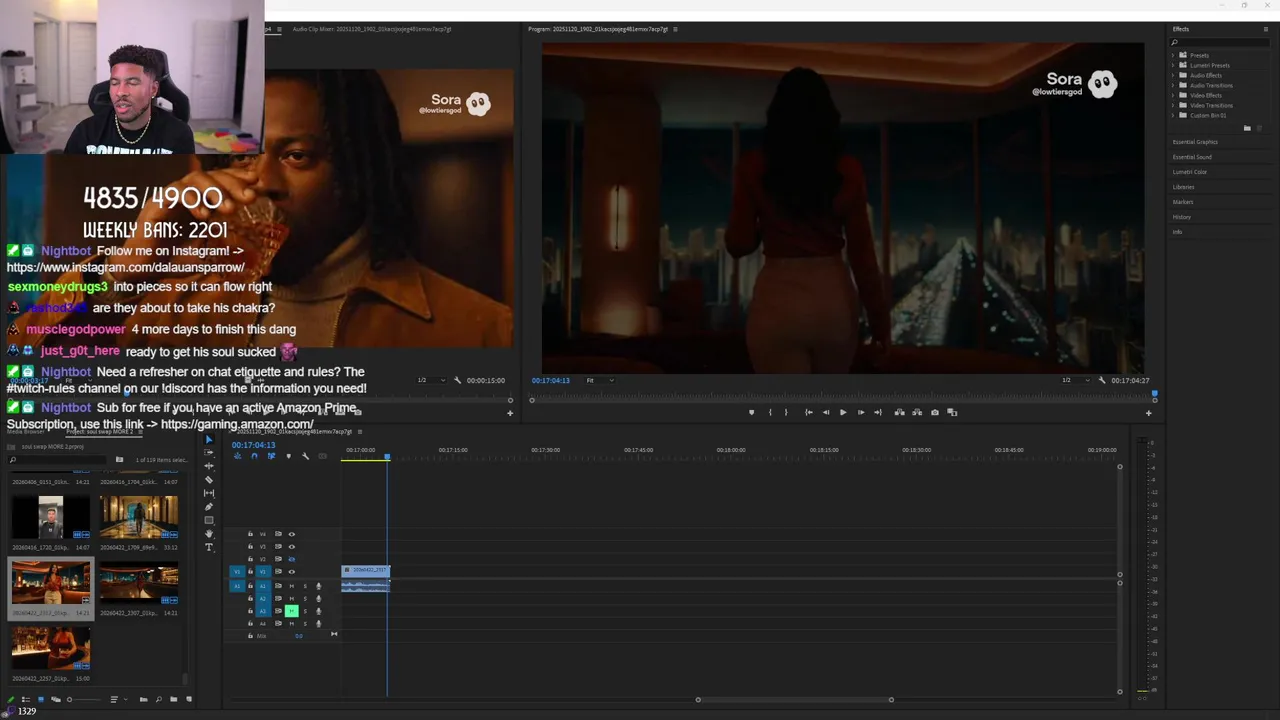
Task: Click the timeline playhead timecode 00:17:04:13
Action: pos(254,445)
